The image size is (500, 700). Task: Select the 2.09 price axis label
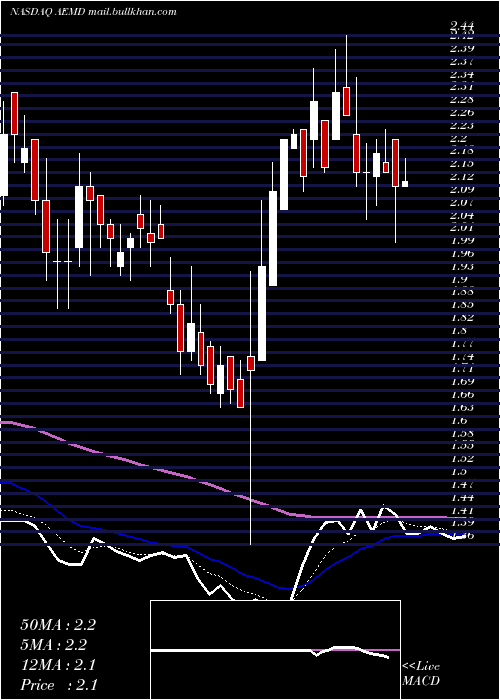pos(462,189)
